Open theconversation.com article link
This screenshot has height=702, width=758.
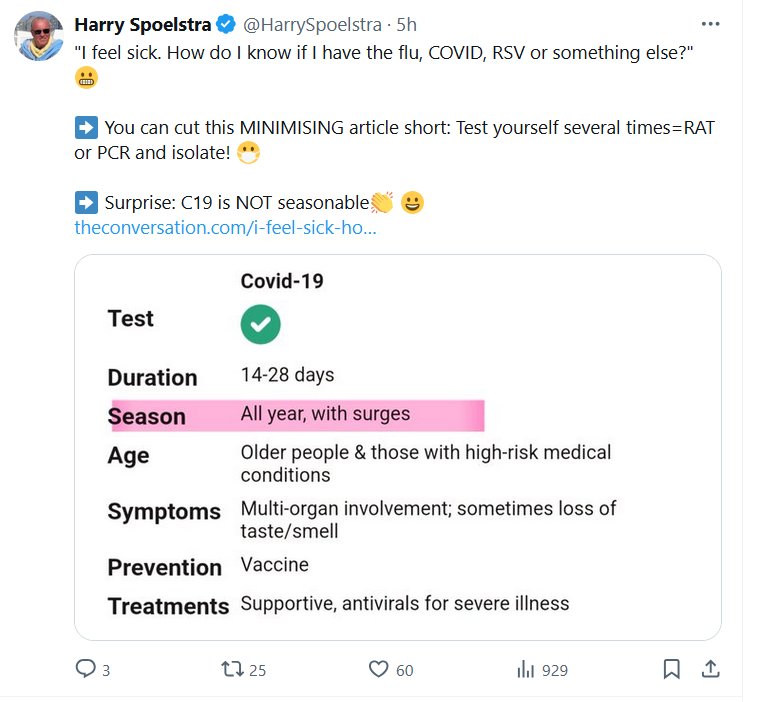[225, 228]
